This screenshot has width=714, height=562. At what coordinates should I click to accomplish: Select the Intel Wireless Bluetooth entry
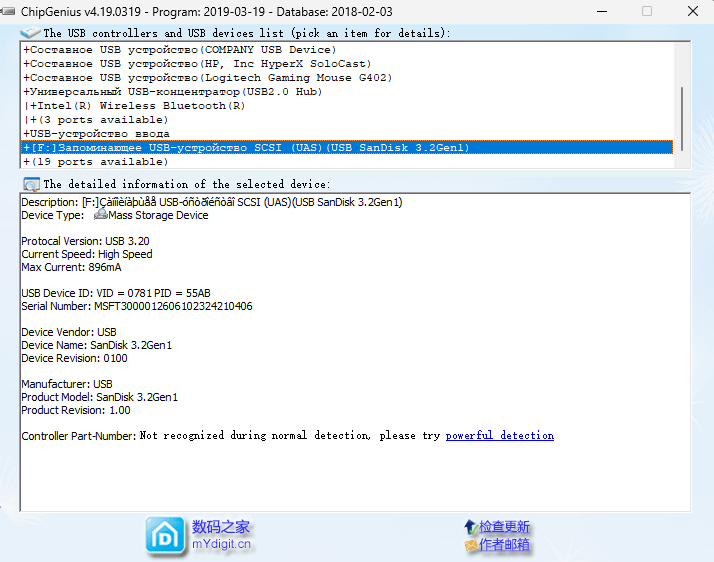(x=347, y=106)
